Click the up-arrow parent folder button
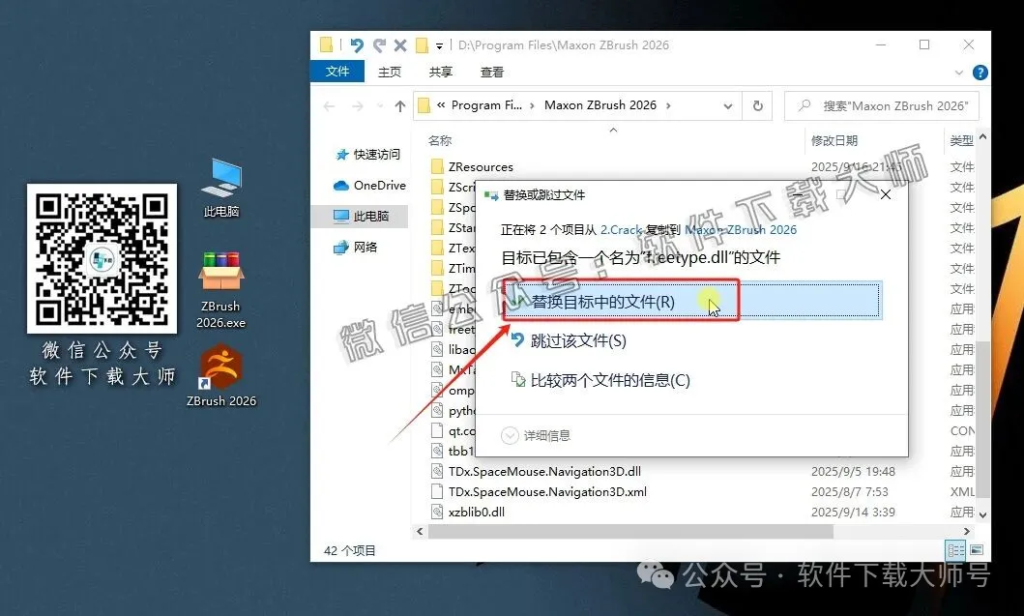The image size is (1024, 616). (400, 106)
